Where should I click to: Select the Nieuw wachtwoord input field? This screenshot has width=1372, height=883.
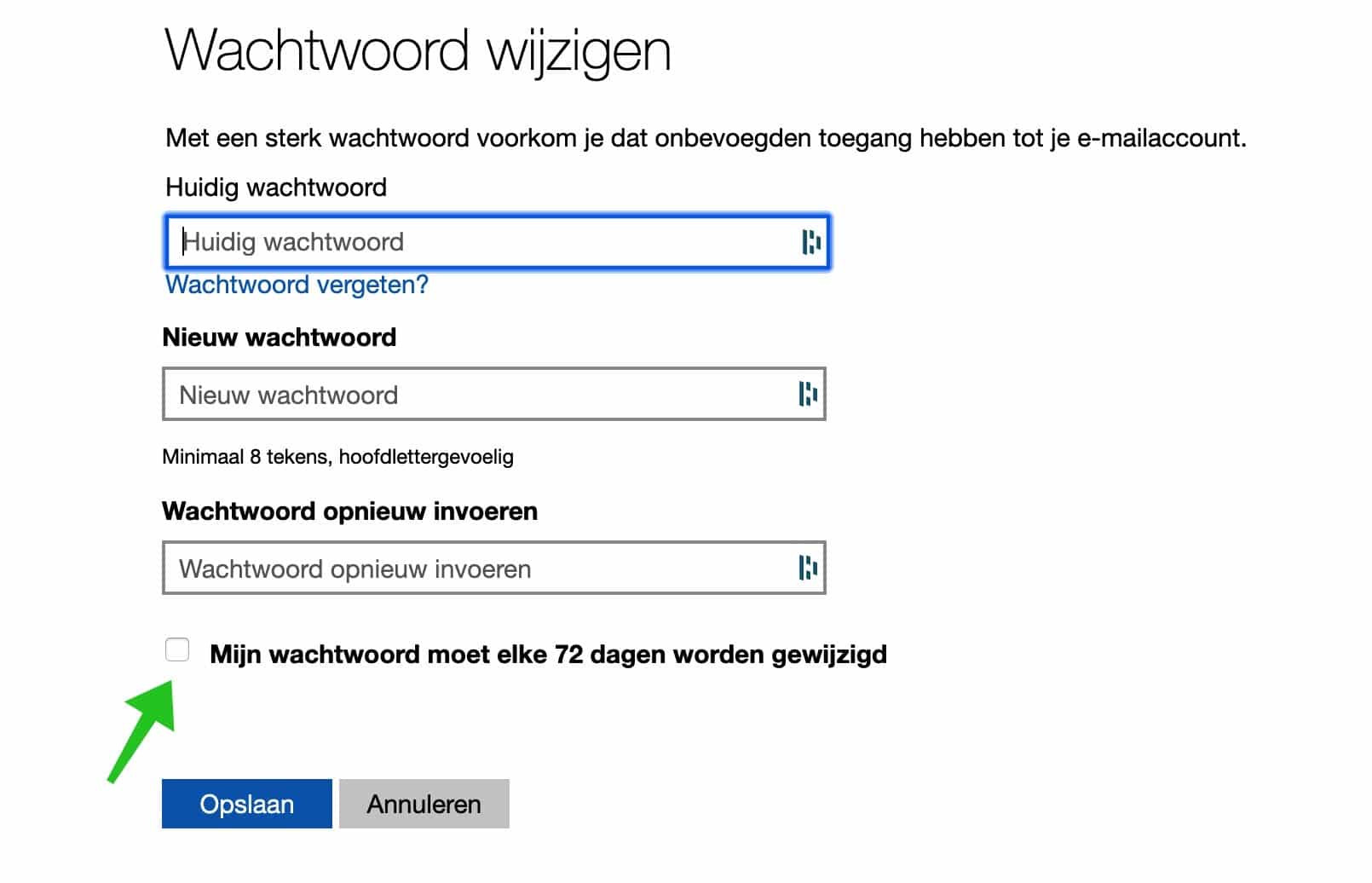tap(494, 394)
